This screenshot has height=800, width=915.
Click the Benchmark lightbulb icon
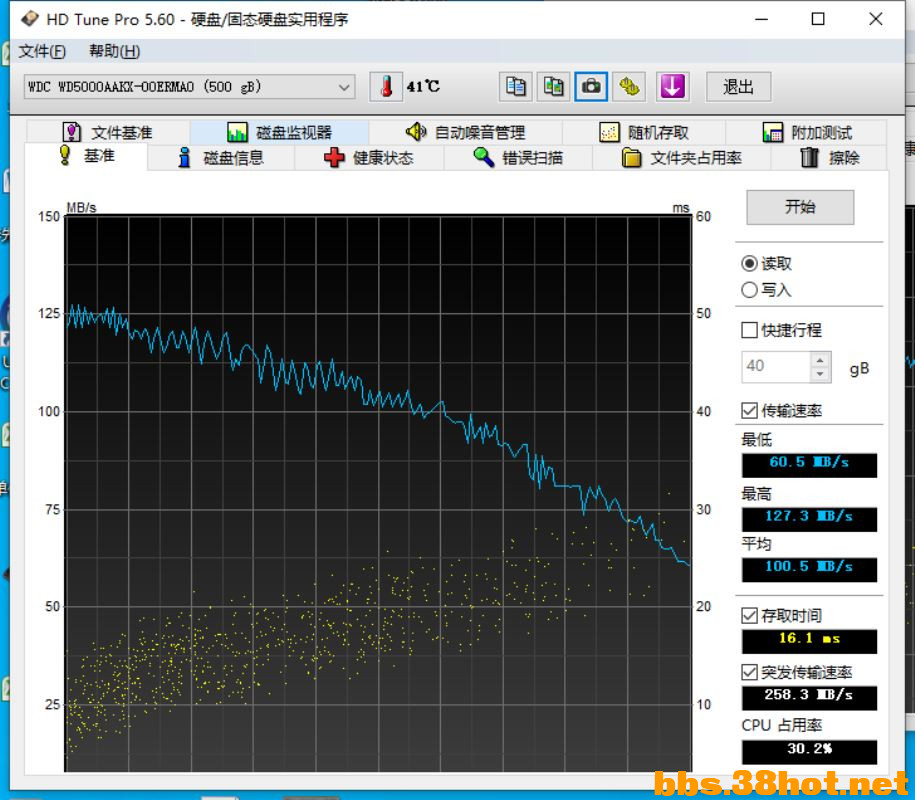pos(65,155)
